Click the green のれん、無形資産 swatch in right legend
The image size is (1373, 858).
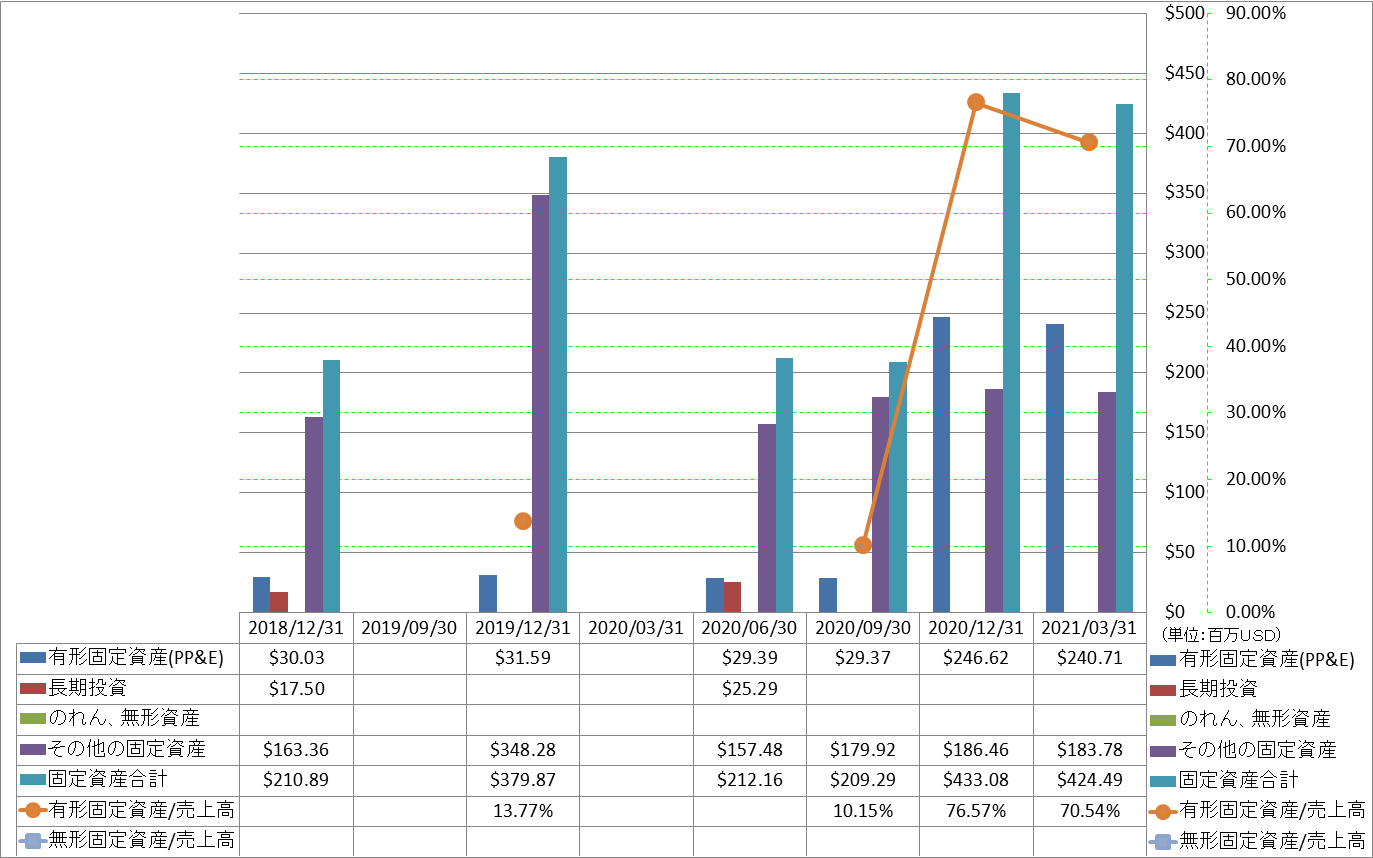tap(1162, 719)
